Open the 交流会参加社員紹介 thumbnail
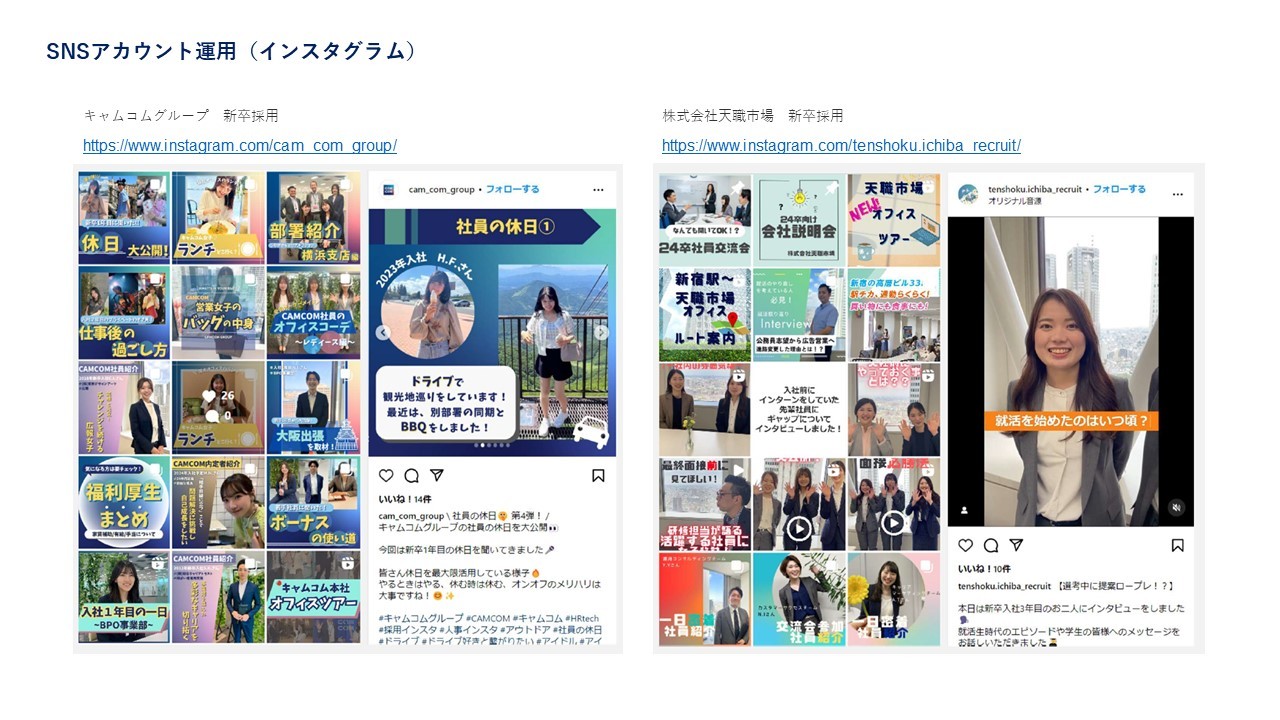The height and width of the screenshot is (720, 1280). coord(799,598)
